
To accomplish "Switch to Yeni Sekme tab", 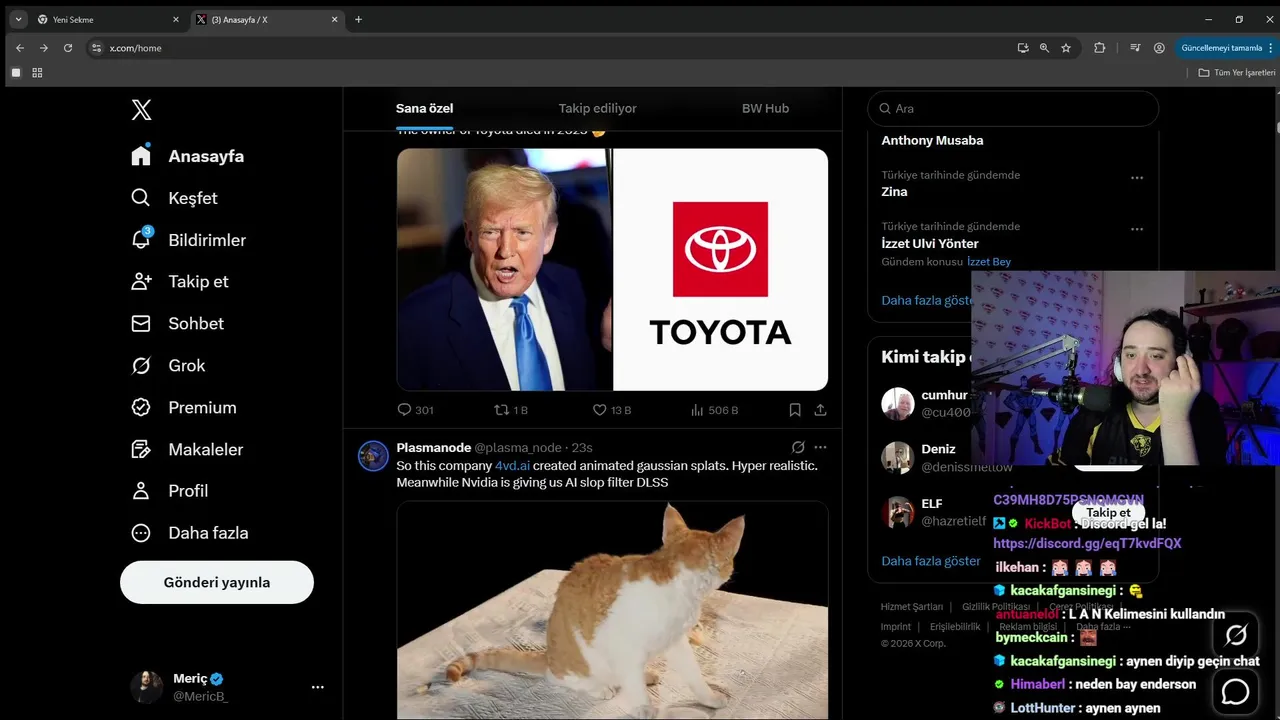I will click(106, 19).
